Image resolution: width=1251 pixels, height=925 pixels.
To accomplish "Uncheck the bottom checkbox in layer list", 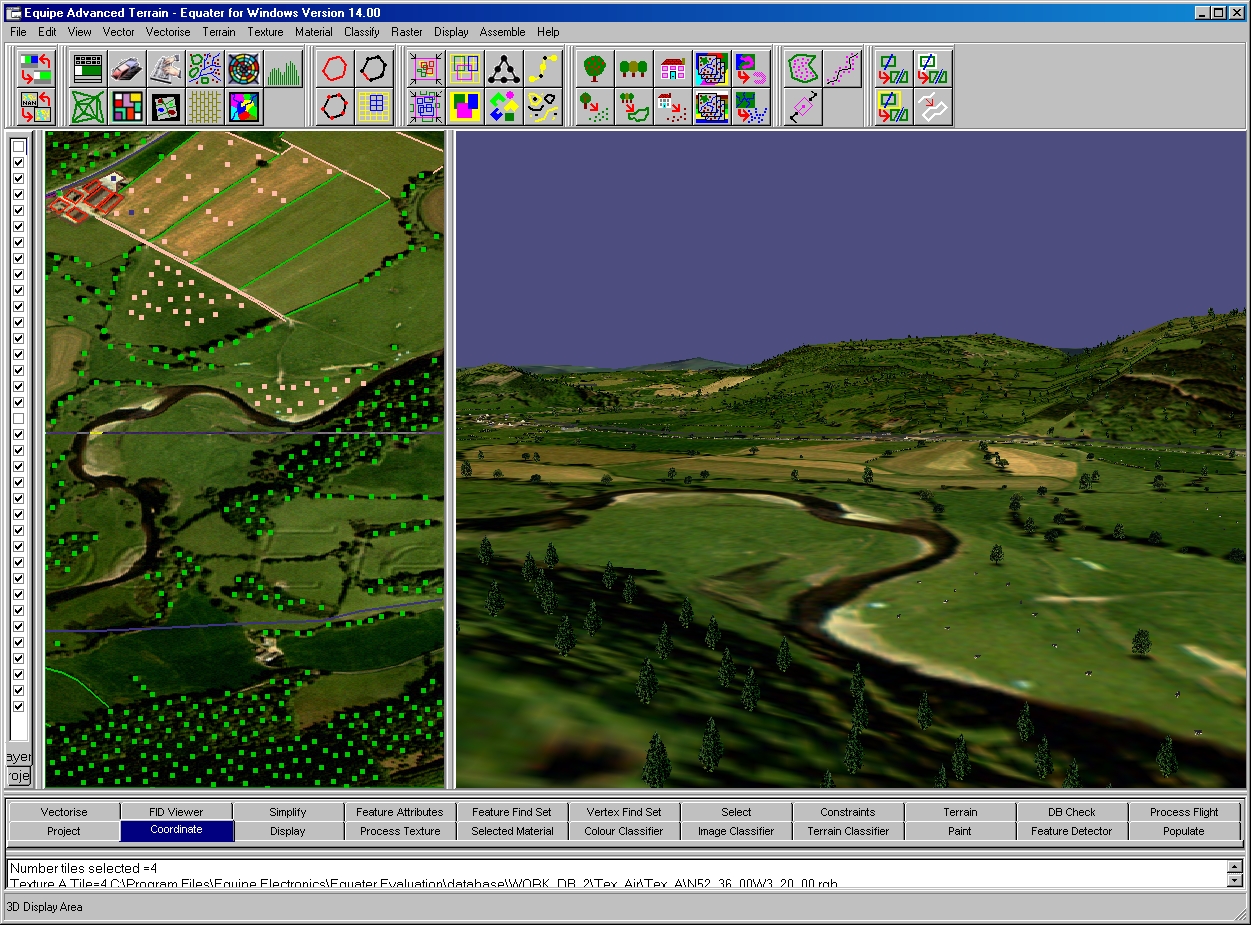I will click(x=18, y=706).
